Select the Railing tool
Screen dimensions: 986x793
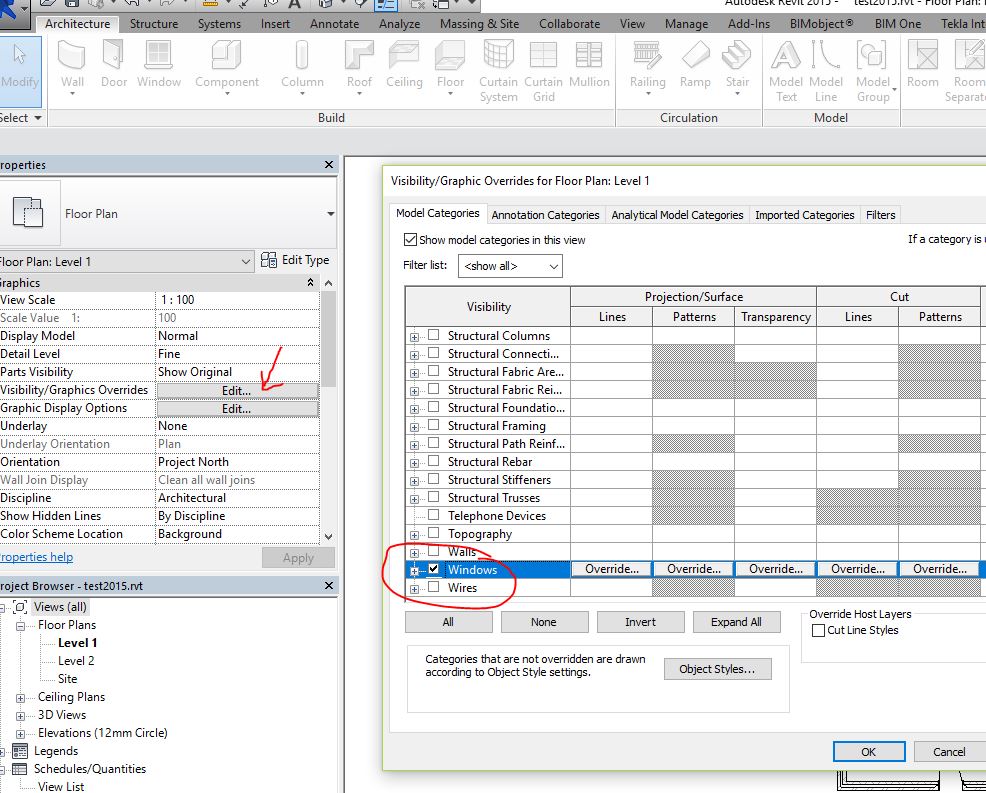click(x=647, y=65)
